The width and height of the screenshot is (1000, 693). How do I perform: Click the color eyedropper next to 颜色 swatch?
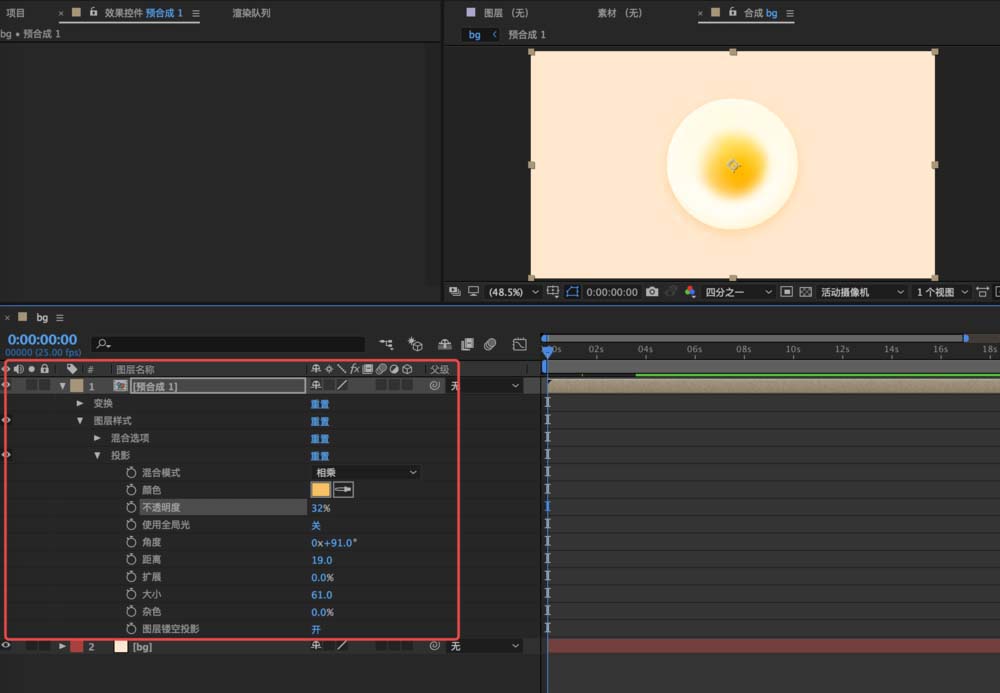click(343, 490)
